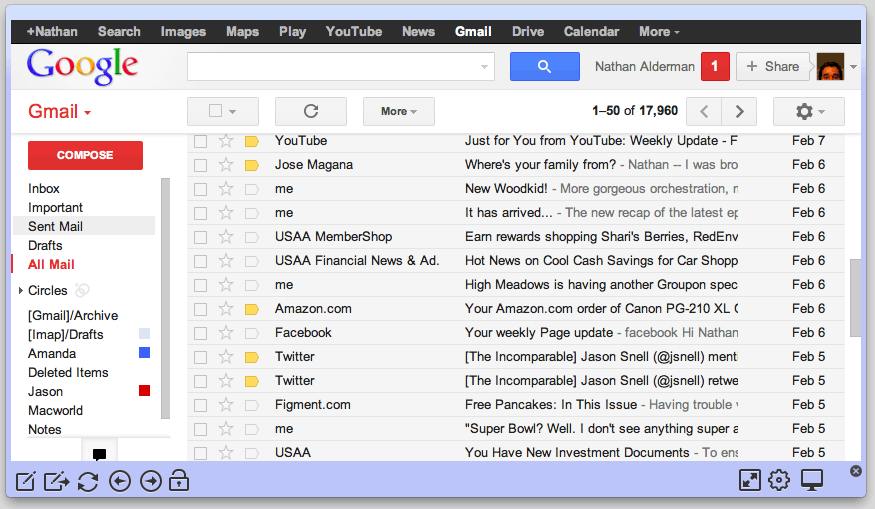Image resolution: width=875 pixels, height=509 pixels.
Task: Open search options arrow in search box
Action: click(x=484, y=67)
